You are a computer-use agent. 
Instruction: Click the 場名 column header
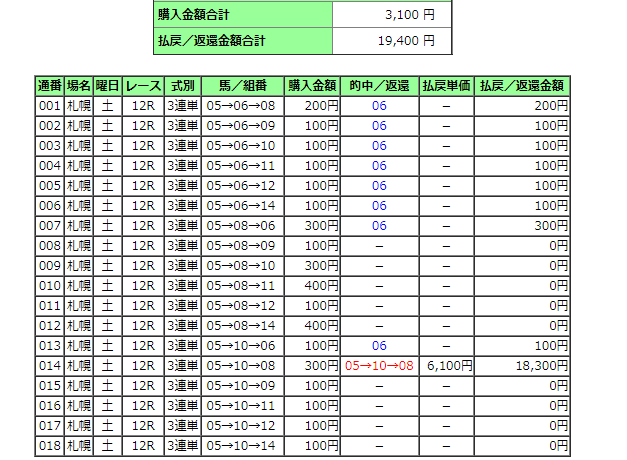[x=79, y=85]
